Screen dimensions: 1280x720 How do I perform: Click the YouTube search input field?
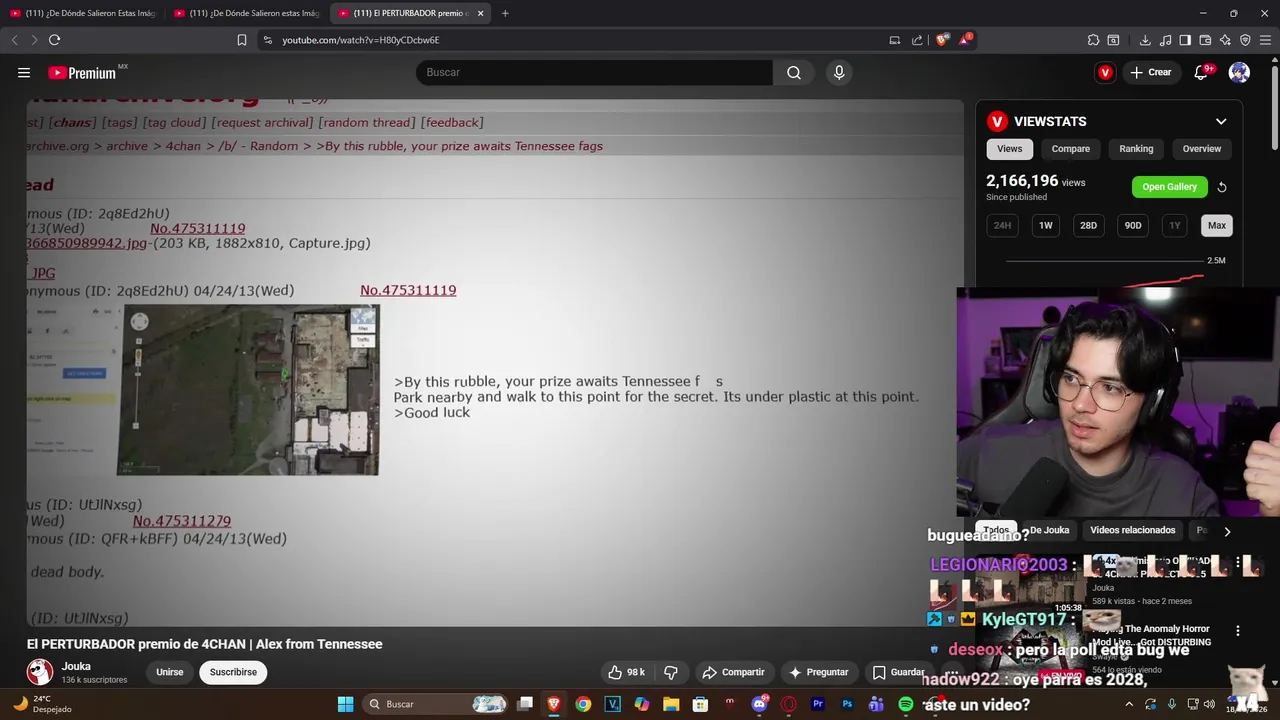[594, 72]
